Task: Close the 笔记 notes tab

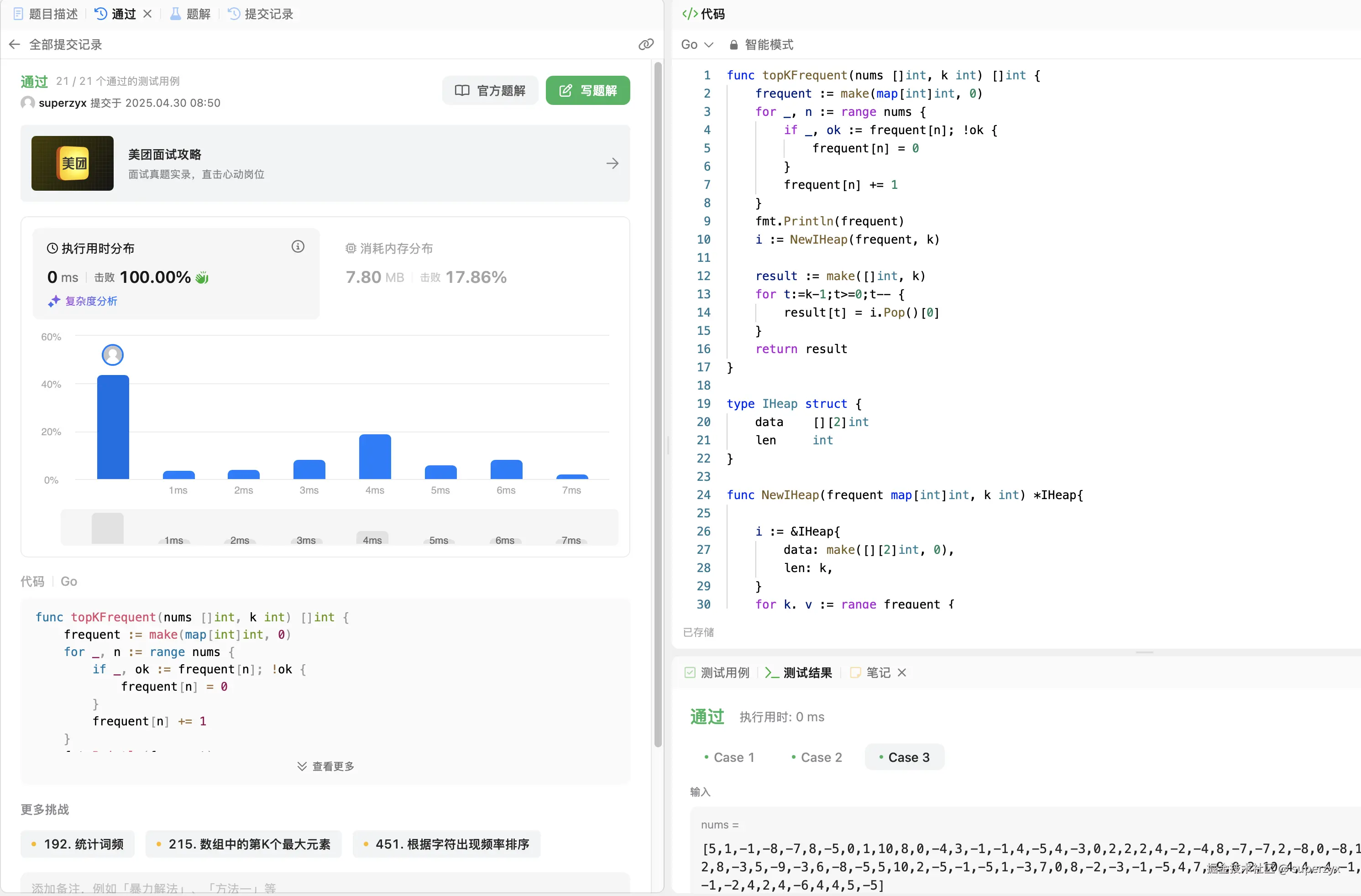Action: coord(902,672)
